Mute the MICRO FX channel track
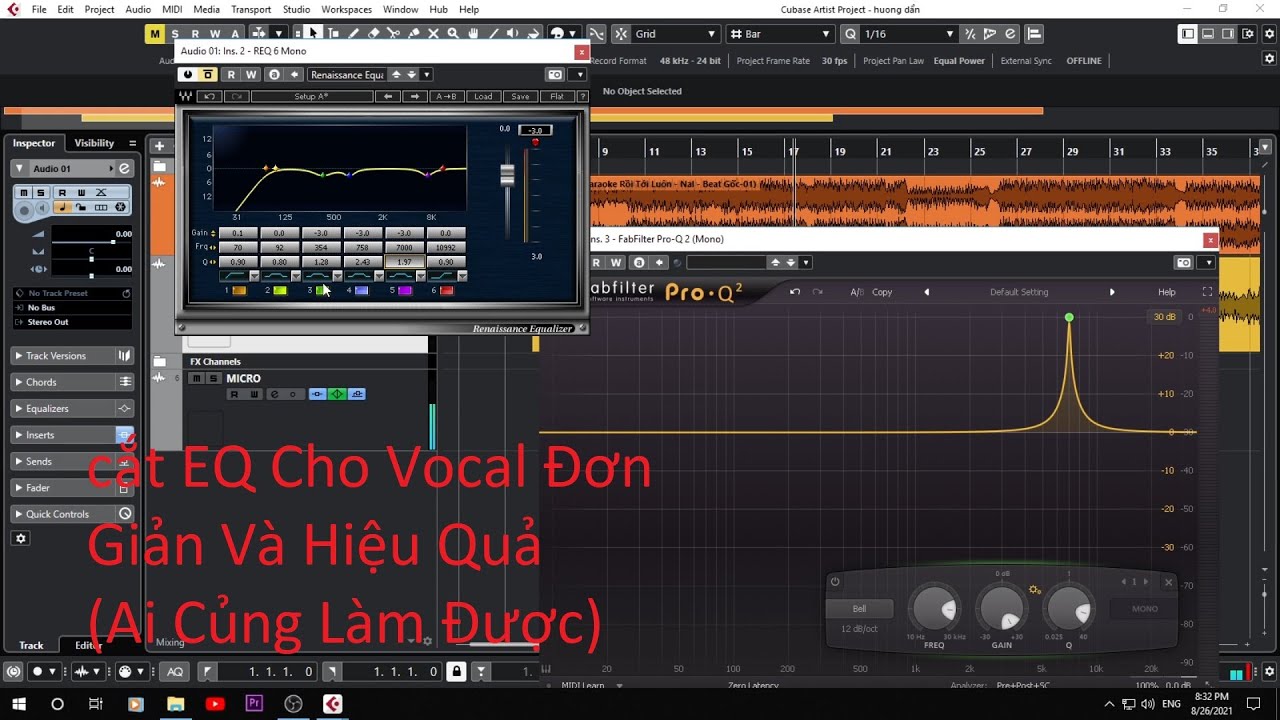 [197, 379]
